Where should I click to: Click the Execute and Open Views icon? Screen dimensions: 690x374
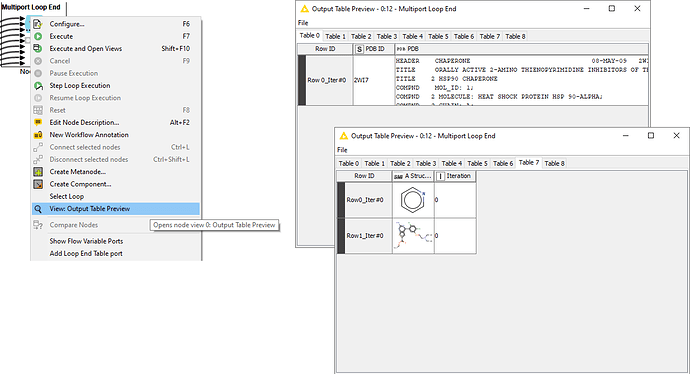click(38, 48)
